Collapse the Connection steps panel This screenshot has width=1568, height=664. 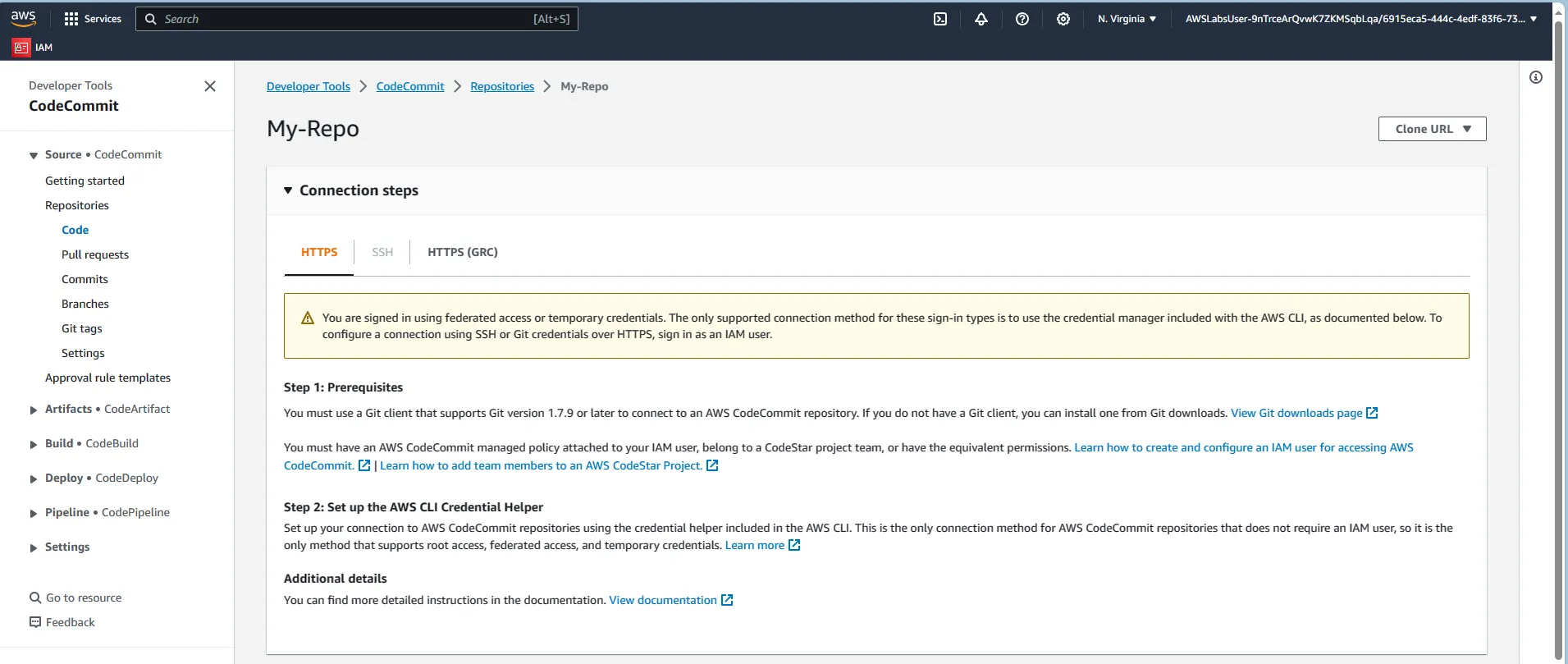pos(288,190)
